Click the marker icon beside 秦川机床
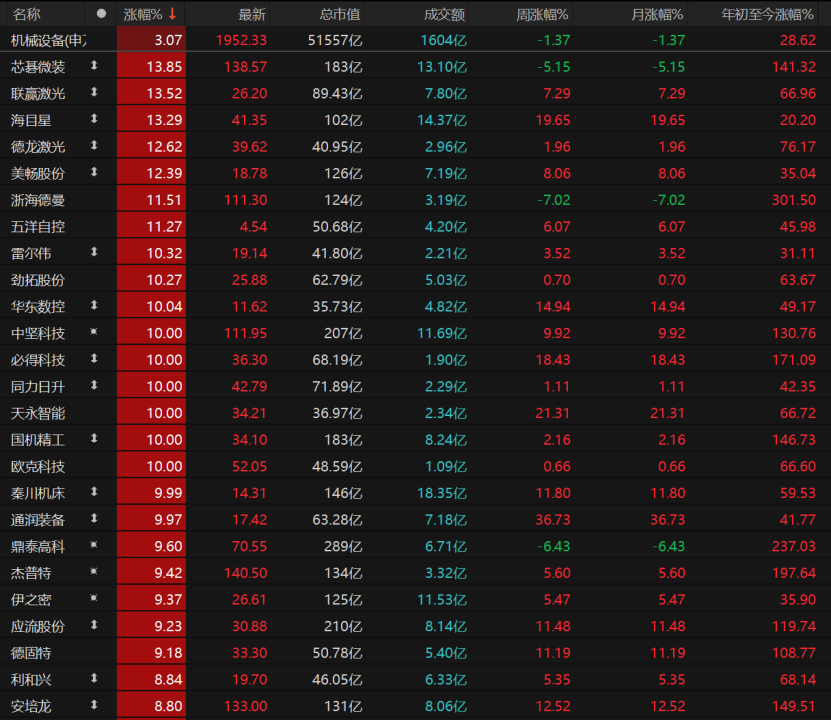 [95, 492]
